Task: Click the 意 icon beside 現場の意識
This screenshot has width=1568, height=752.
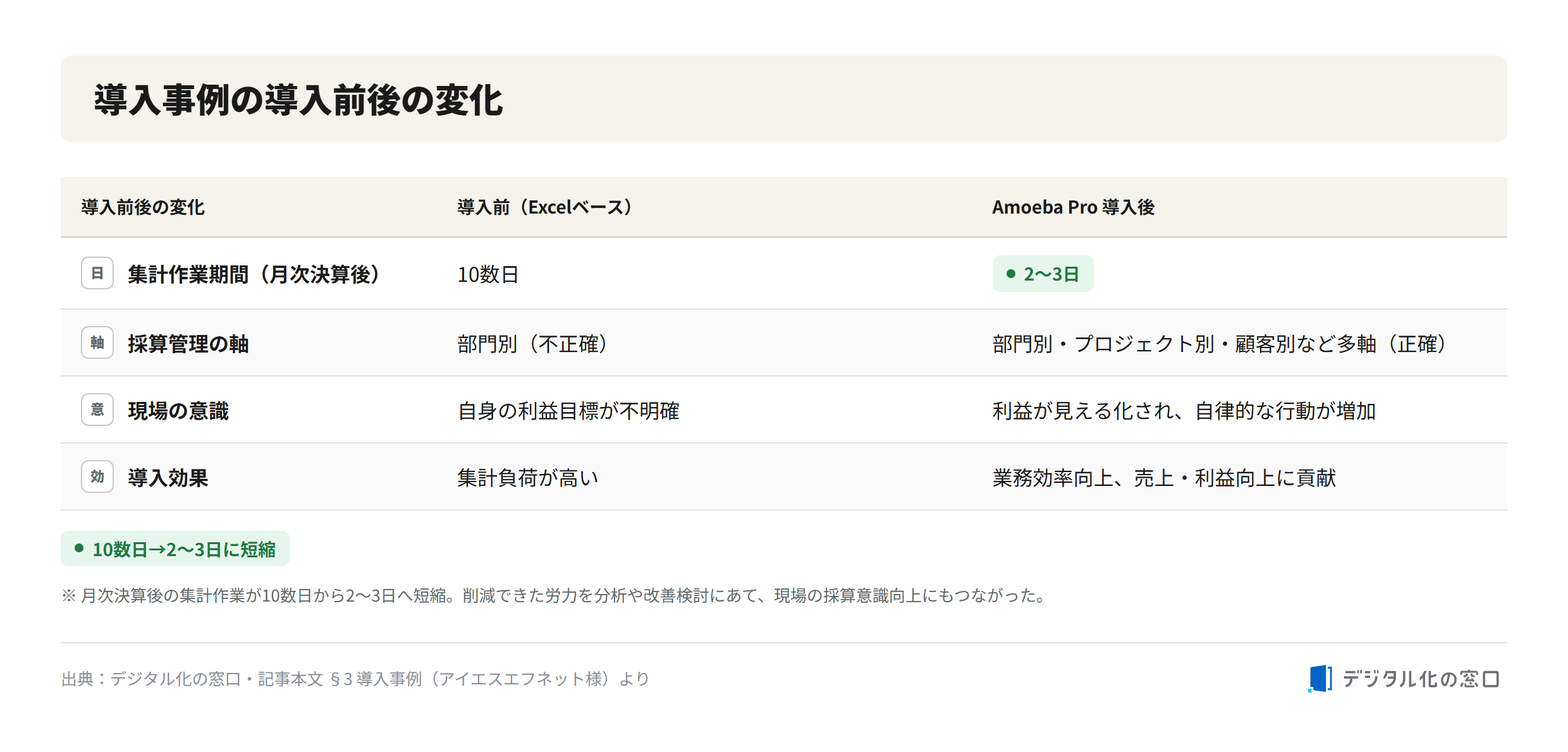Action: [x=97, y=409]
